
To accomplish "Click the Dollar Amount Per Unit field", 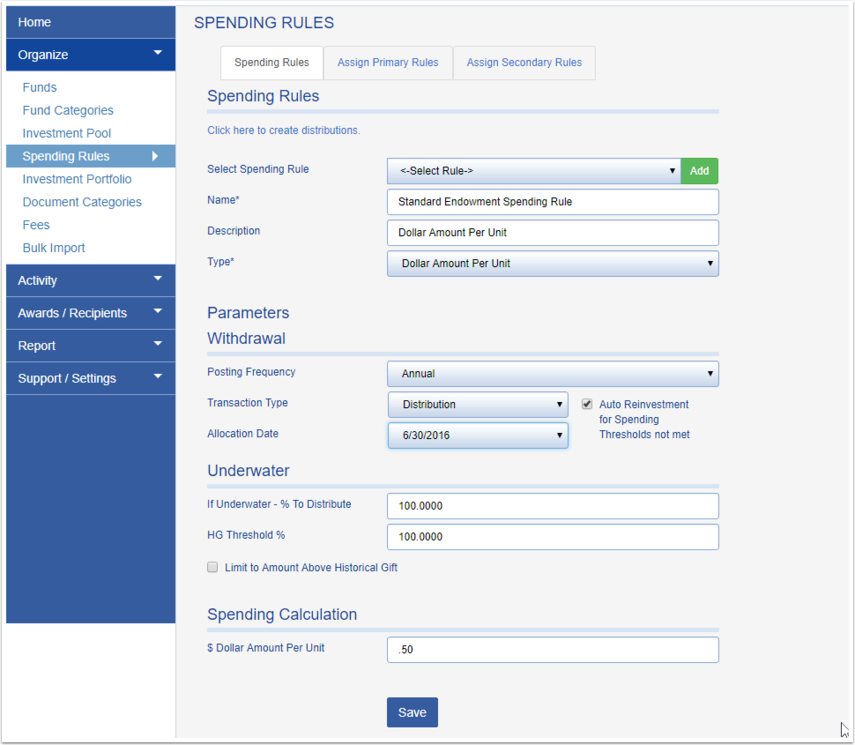I will [553, 650].
